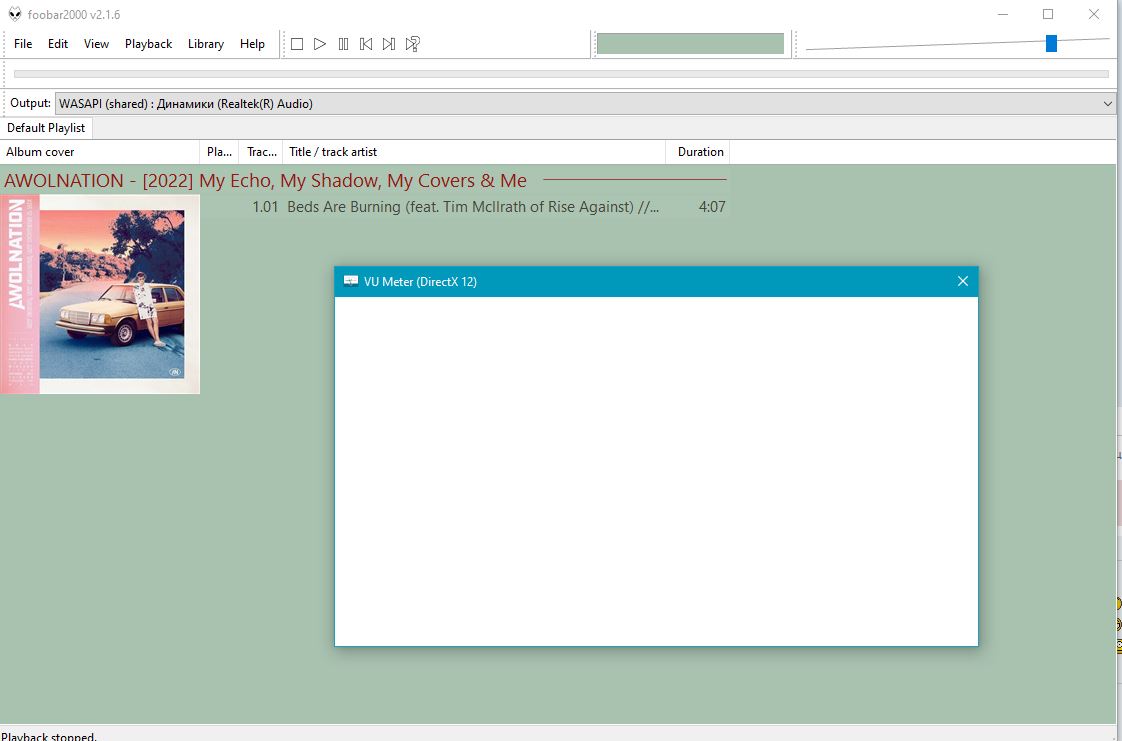Maximize the foobar2000 window
The height and width of the screenshot is (741, 1122).
pos(1048,14)
